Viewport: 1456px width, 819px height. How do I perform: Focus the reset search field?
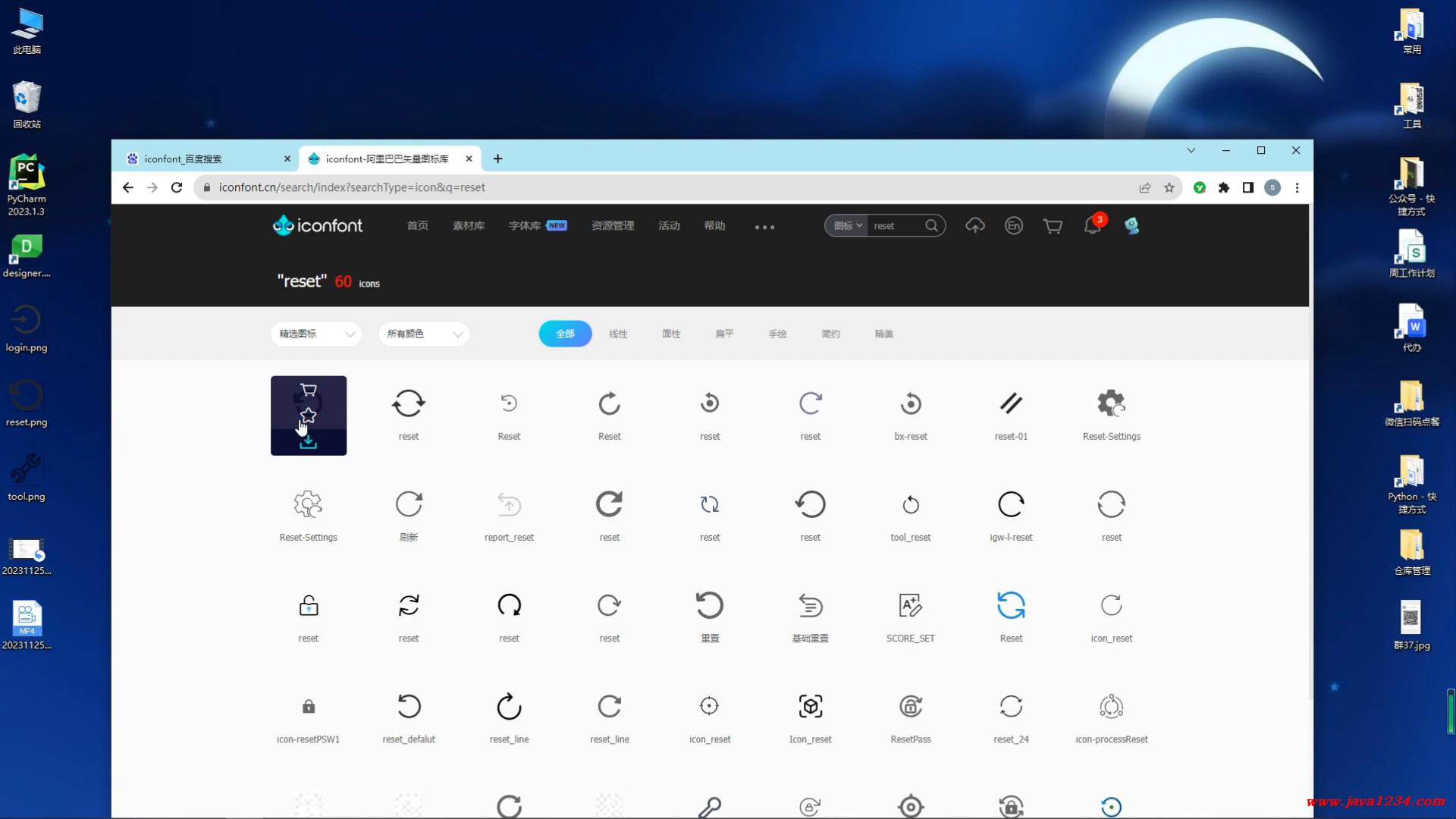click(896, 225)
